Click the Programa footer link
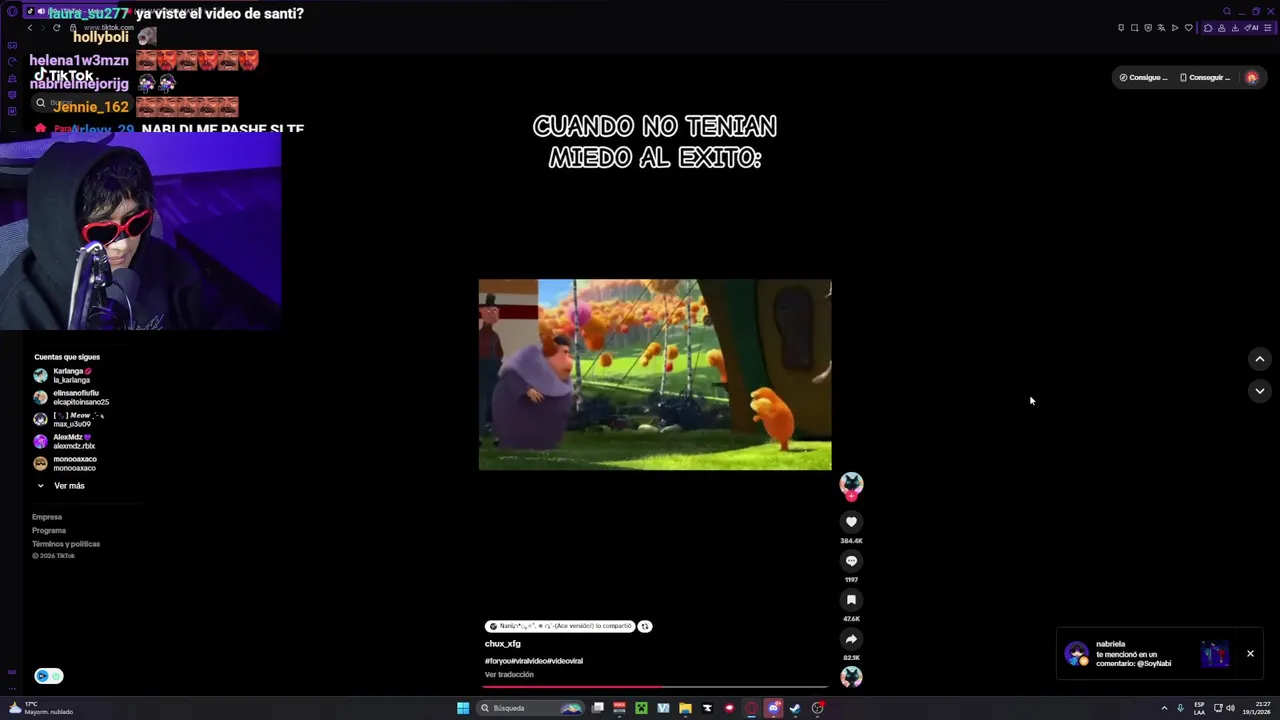 pos(49,530)
